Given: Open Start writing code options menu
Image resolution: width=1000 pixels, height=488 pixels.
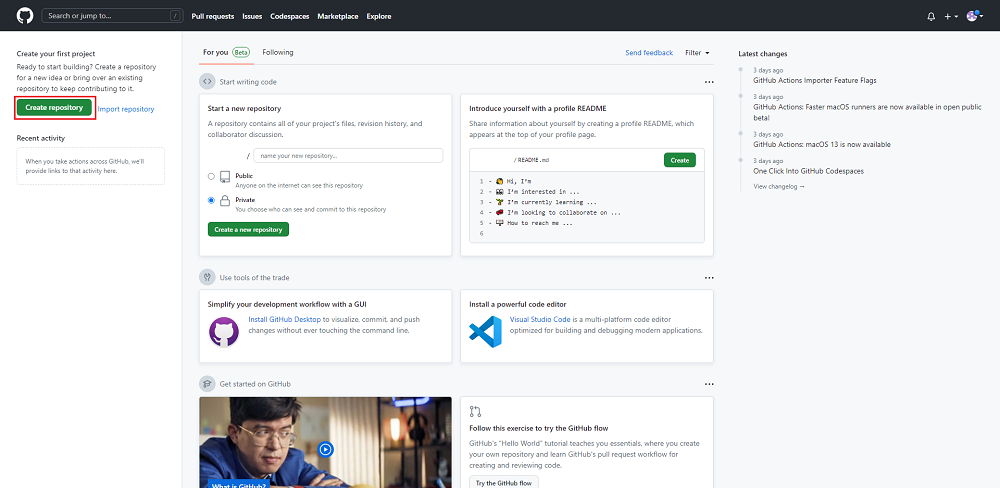Looking at the screenshot, I should pyautogui.click(x=709, y=82).
